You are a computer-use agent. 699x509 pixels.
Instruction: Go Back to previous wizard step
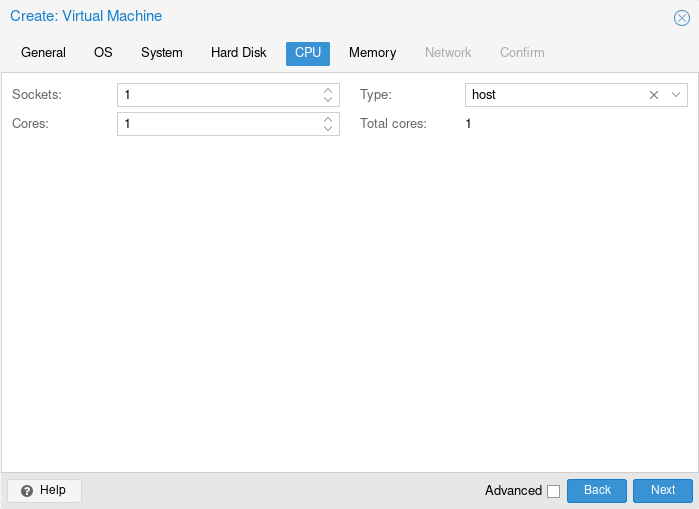point(596,490)
